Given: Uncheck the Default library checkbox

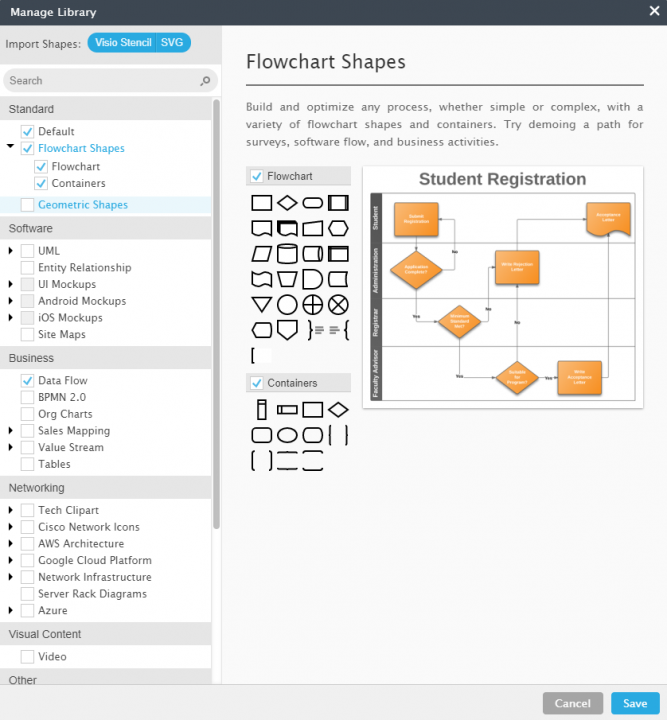Looking at the screenshot, I should coord(28,131).
